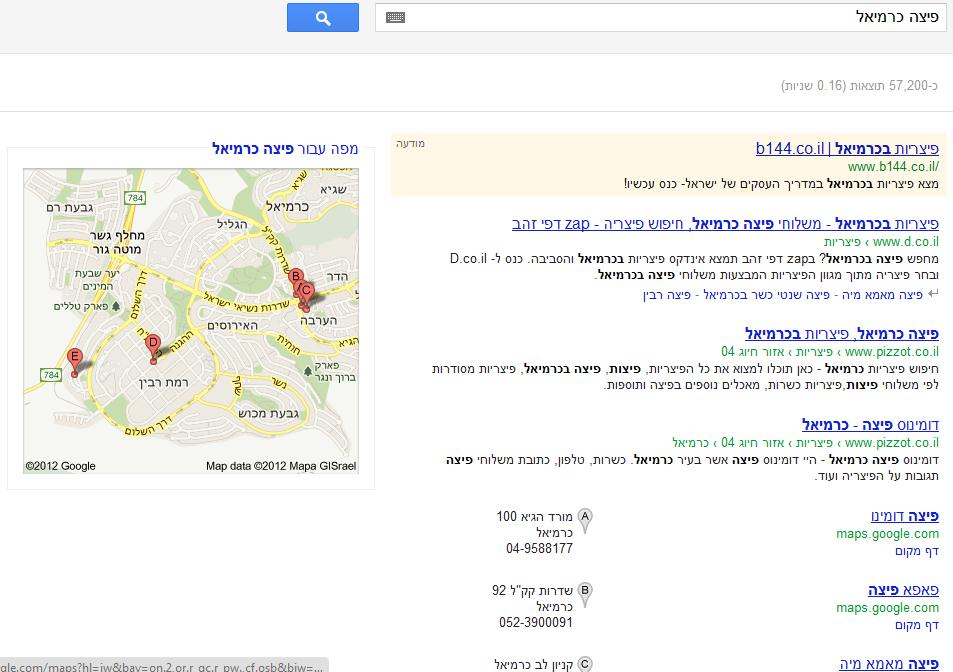Click the C pin beside קניון לב כרמיאל

[x=585, y=664]
